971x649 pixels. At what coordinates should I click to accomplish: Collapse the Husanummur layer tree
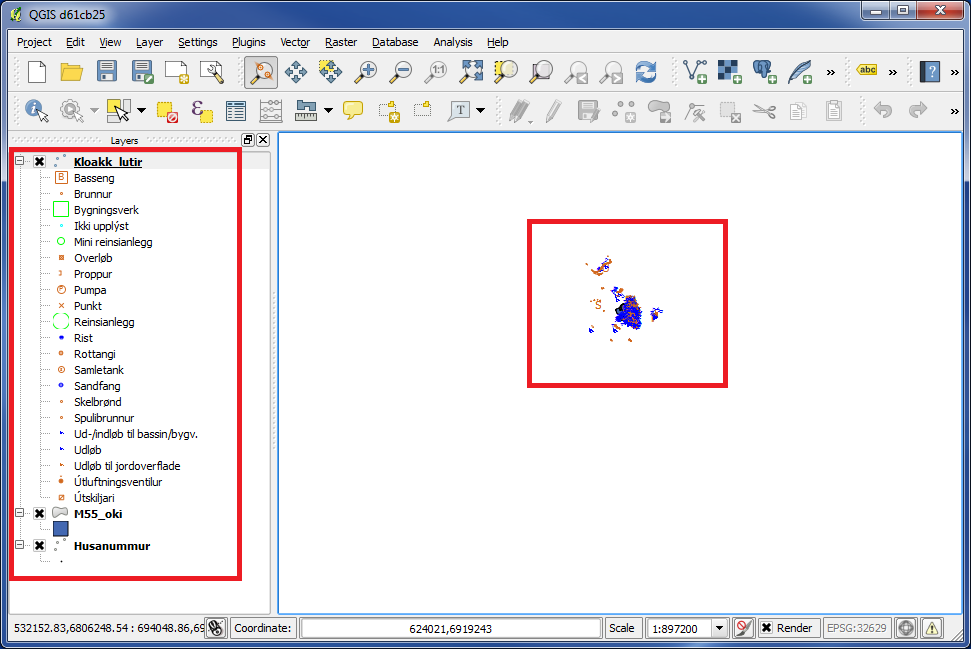pos(20,545)
